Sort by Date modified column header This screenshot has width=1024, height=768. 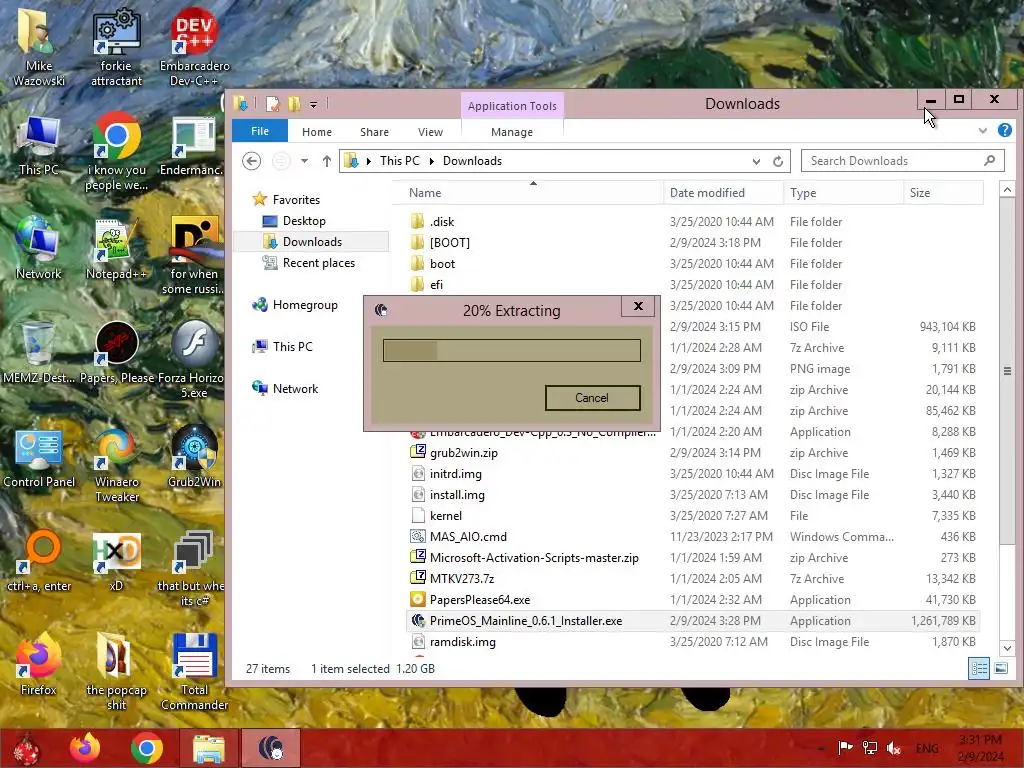pyautogui.click(x=723, y=193)
